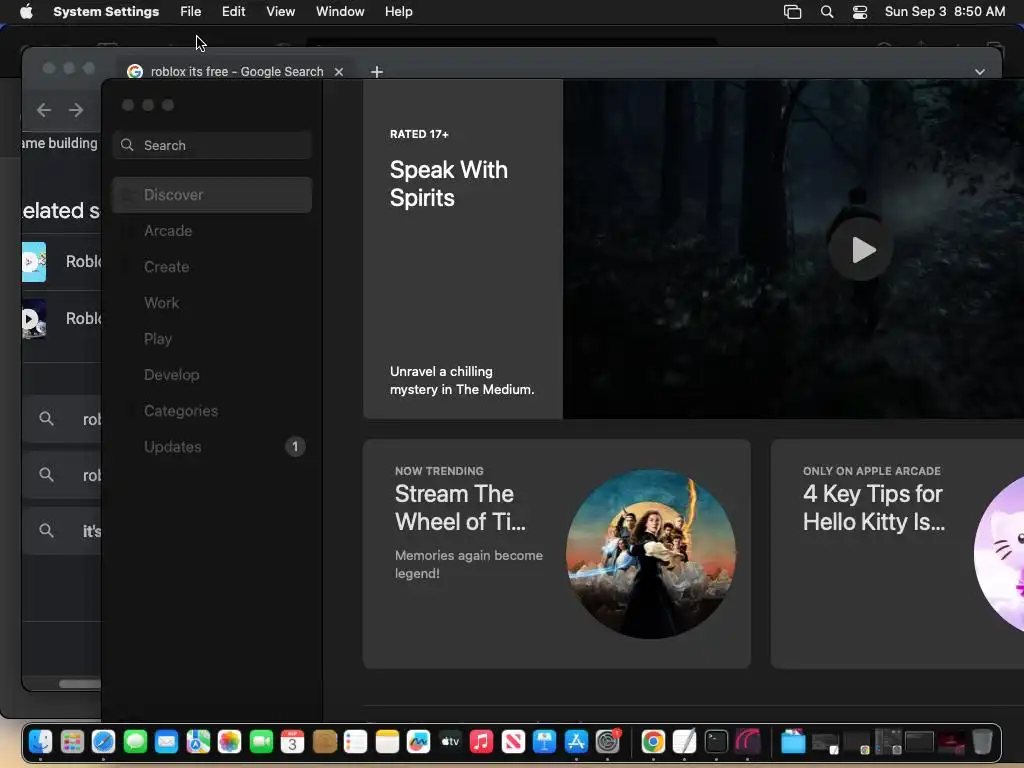The height and width of the screenshot is (768, 1024).
Task: Open the Help menu
Action: tap(398, 12)
